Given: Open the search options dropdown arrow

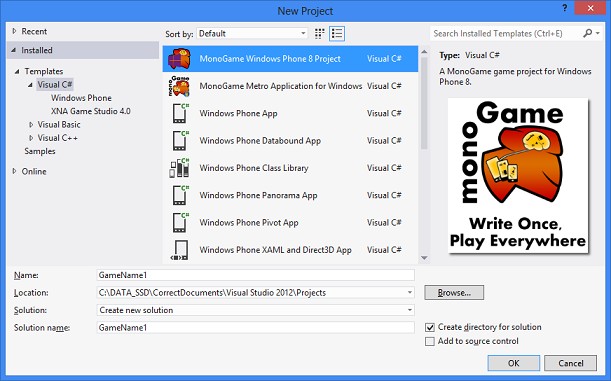Looking at the screenshot, I should [598, 34].
